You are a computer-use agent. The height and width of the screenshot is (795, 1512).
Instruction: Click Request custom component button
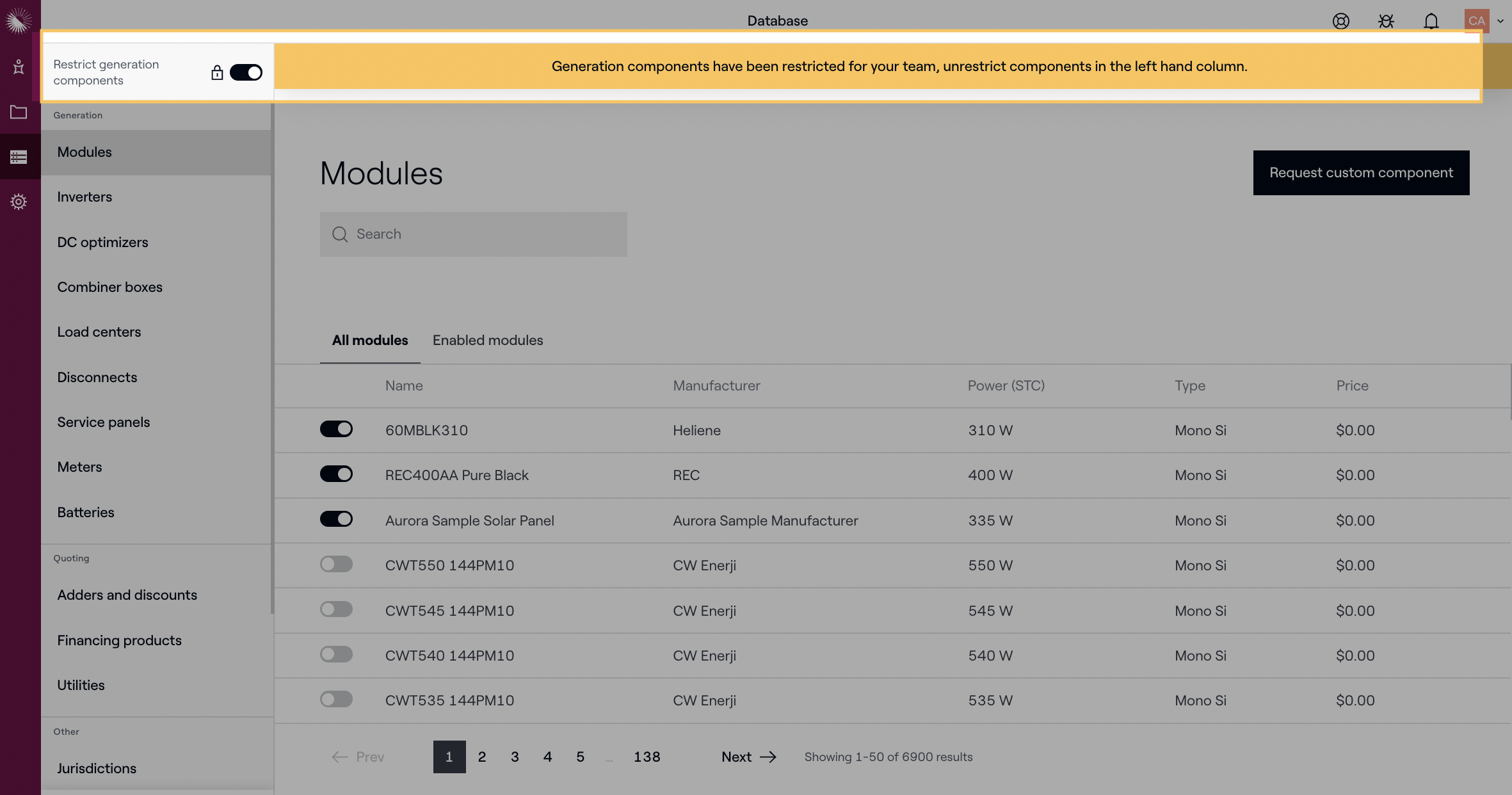1361,173
